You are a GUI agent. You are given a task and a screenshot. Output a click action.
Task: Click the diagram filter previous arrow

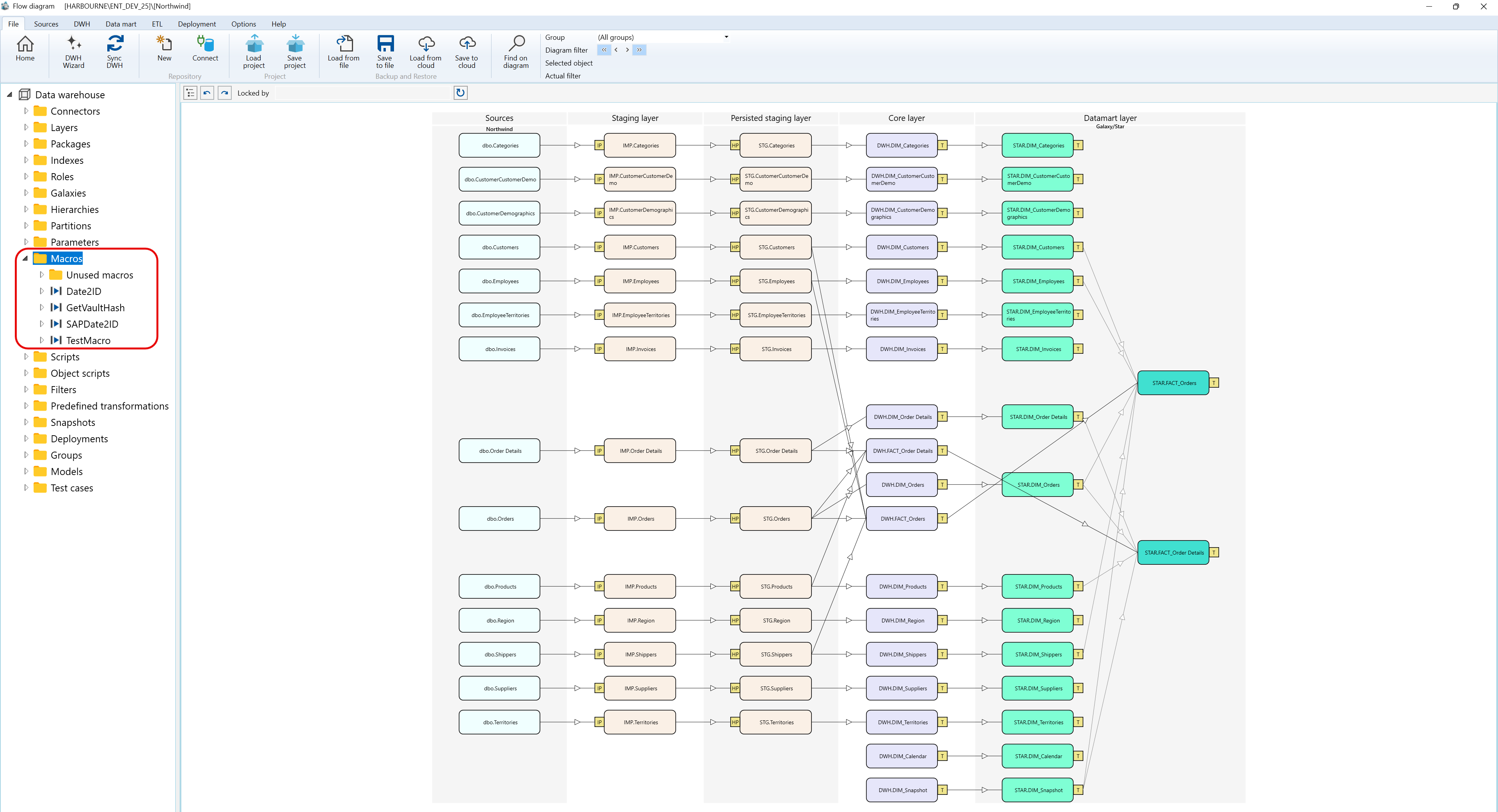(x=616, y=50)
